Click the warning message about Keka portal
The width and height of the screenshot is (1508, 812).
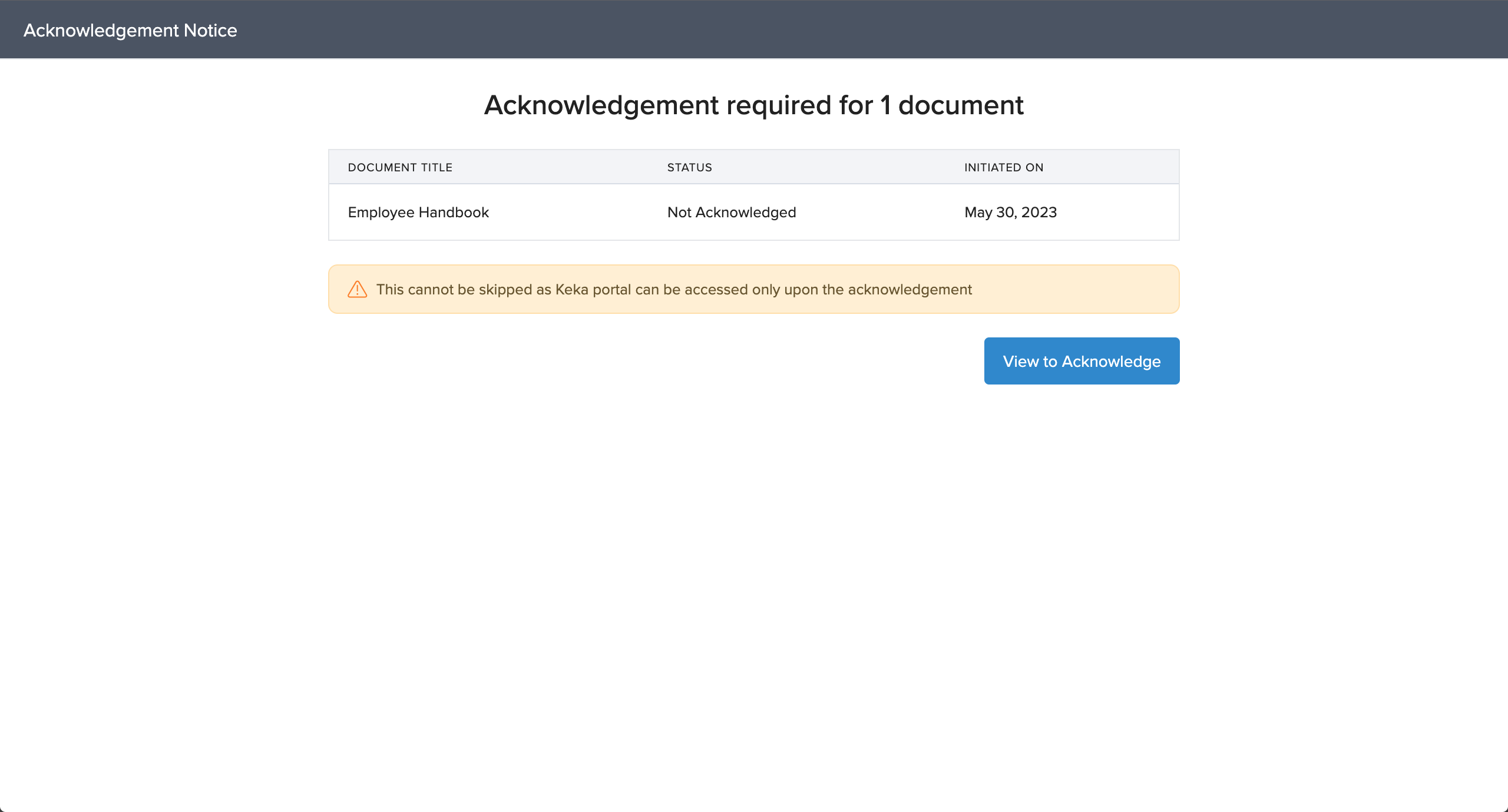673,290
